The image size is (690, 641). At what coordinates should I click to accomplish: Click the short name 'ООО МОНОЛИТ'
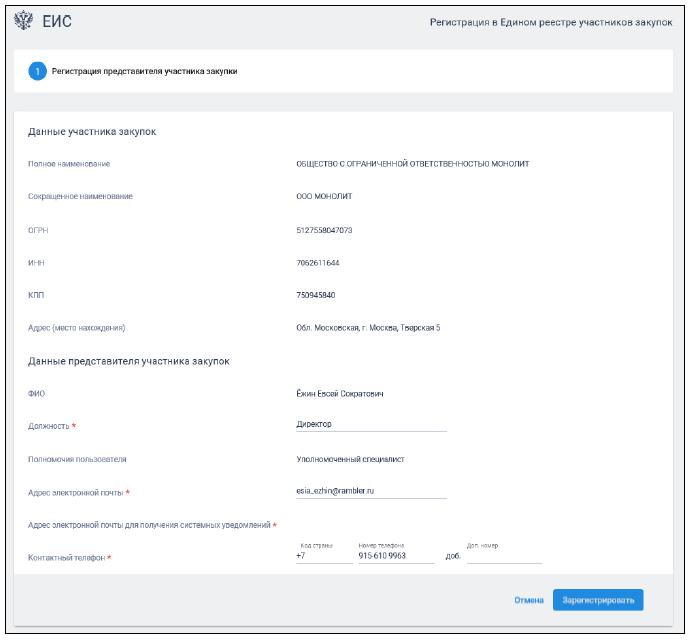[324, 196]
